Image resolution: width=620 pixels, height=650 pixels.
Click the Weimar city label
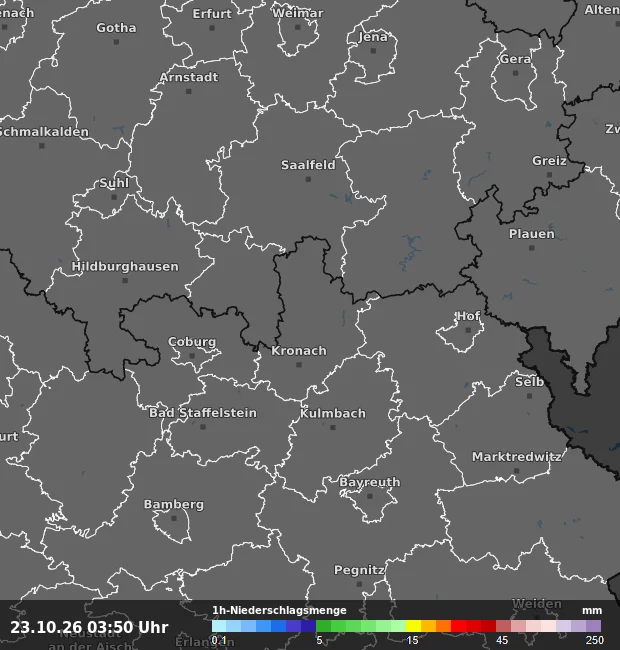[298, 13]
